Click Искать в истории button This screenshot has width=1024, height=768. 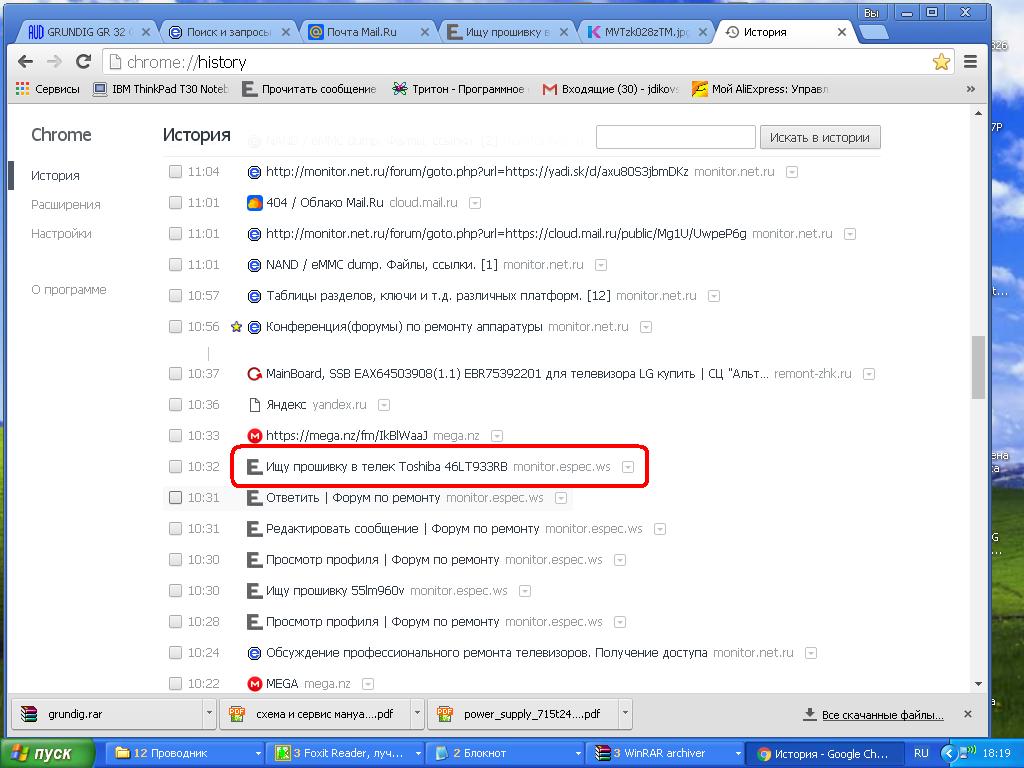pos(820,137)
